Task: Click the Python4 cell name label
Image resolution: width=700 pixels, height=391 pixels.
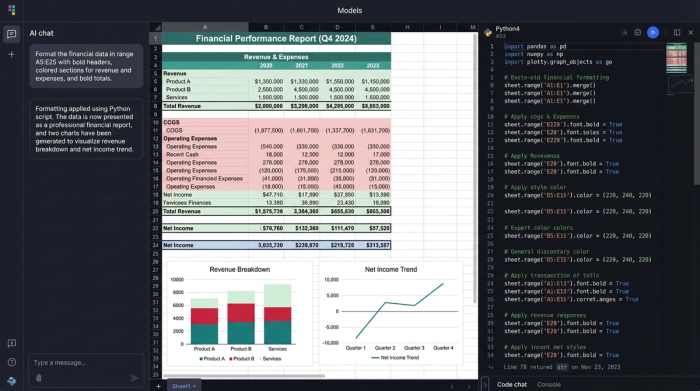Action: (x=507, y=29)
